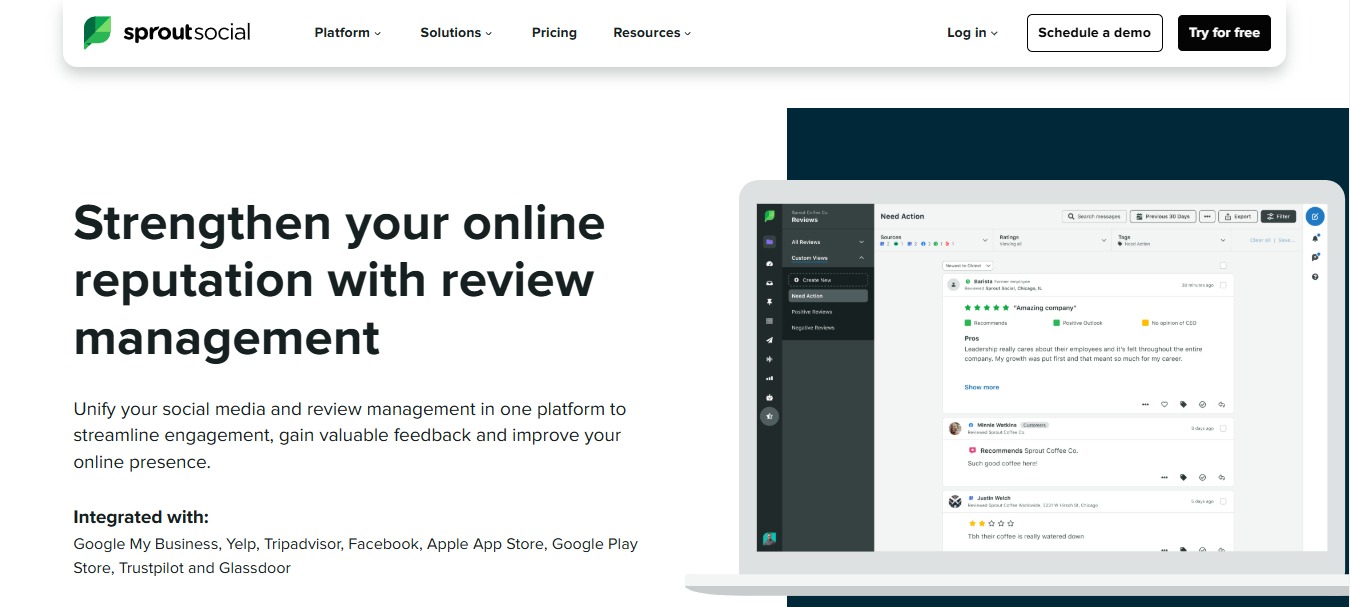Open the Newest to Oldest sort dropdown
1350x607 pixels.
(x=967, y=266)
